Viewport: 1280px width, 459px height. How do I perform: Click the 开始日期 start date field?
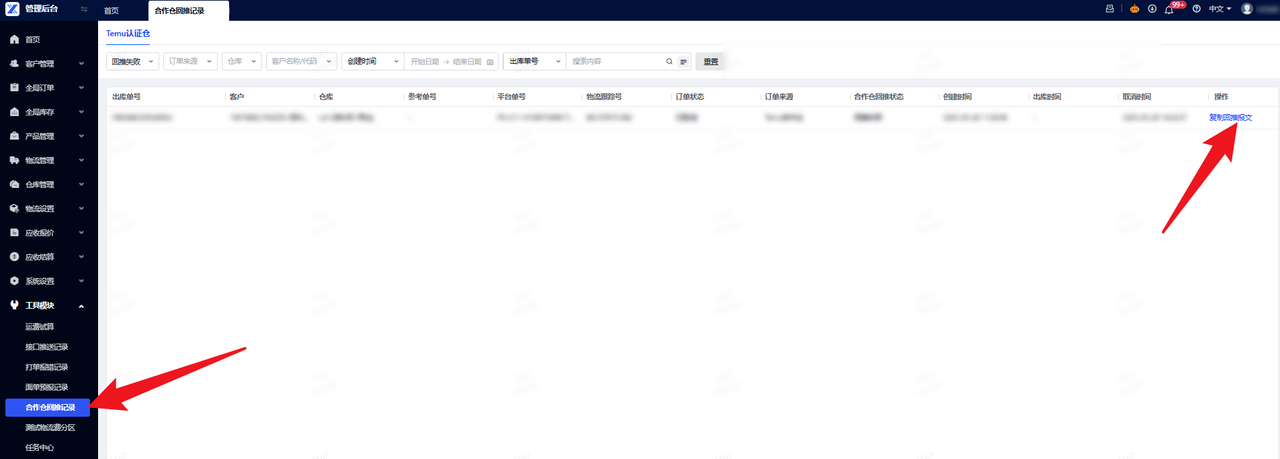424,61
